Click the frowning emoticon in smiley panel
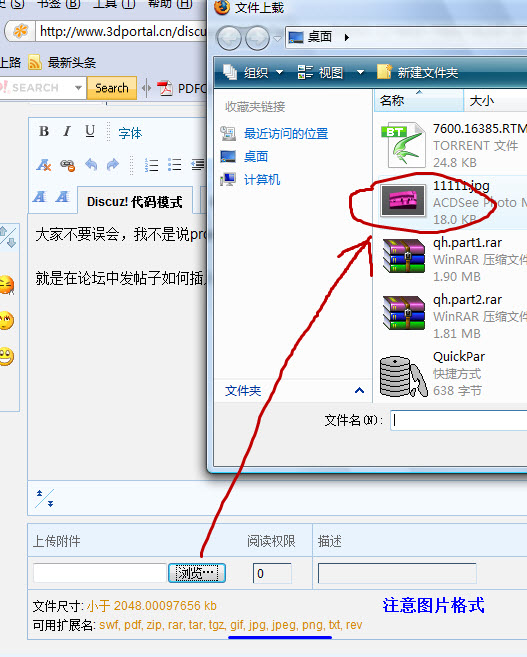Screen dimensions: 527x657 pyautogui.click(x=7, y=285)
